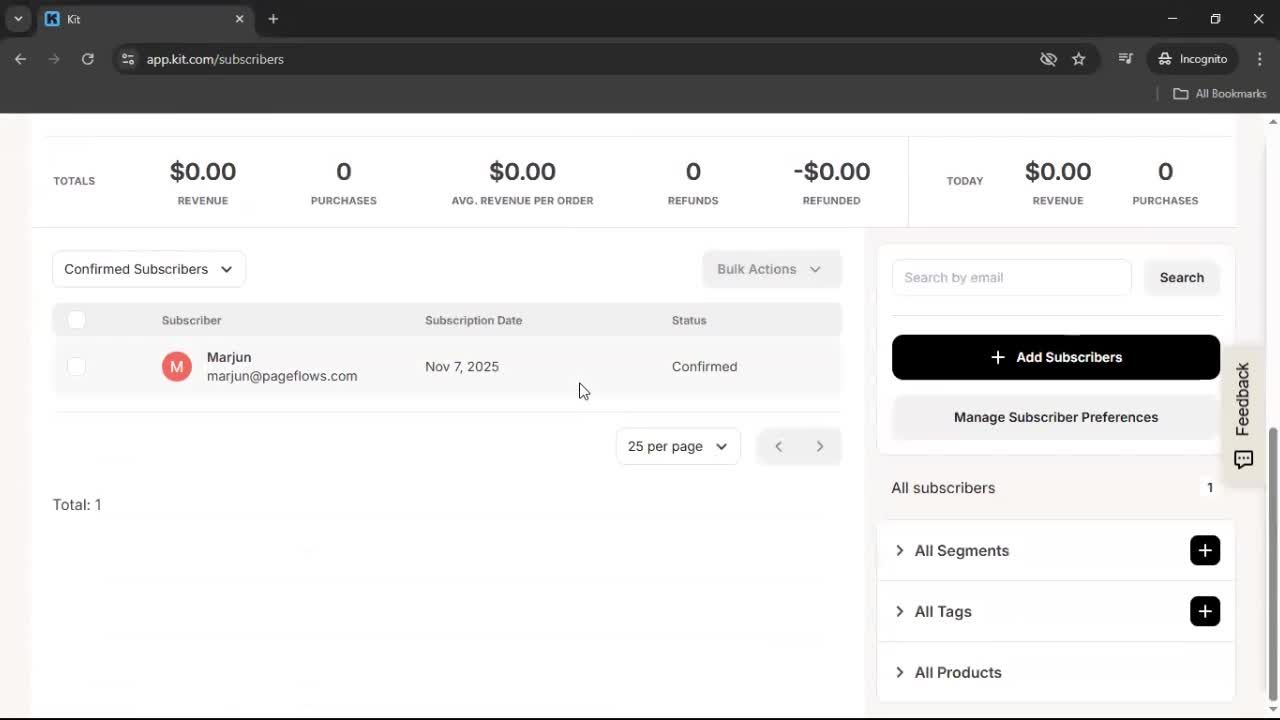Open the Confirmed Subscribers filter dropdown
Viewport: 1280px width, 720px height.
pos(148,269)
